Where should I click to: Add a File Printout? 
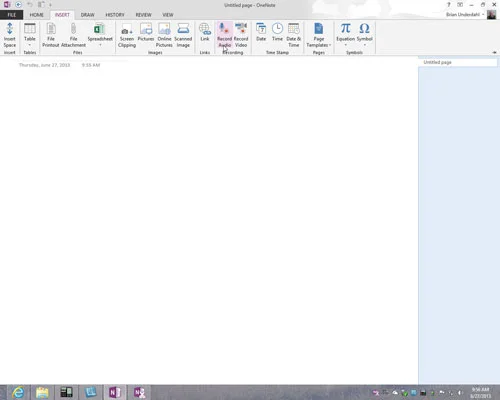(x=51, y=35)
